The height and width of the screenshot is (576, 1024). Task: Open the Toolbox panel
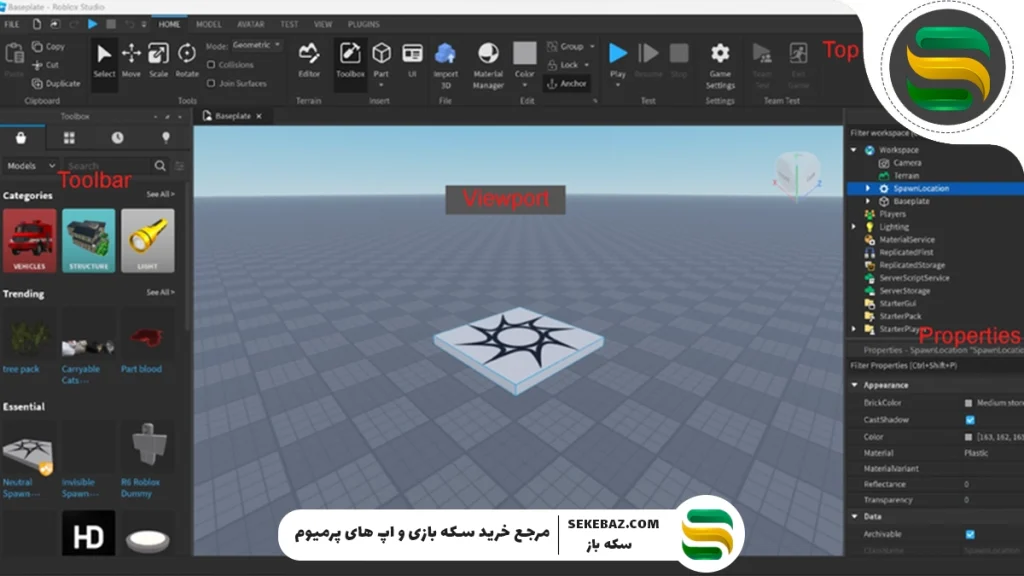pos(349,54)
